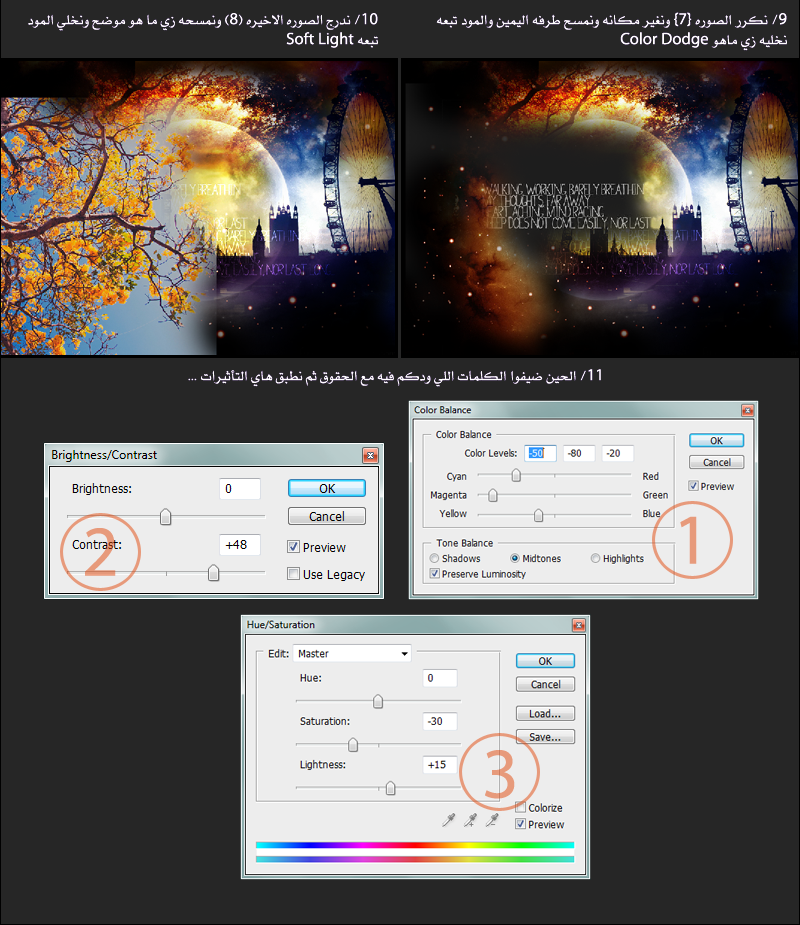Choose the Highlights tone balance radio
Viewport: 800px width, 925px height.
coord(596,558)
